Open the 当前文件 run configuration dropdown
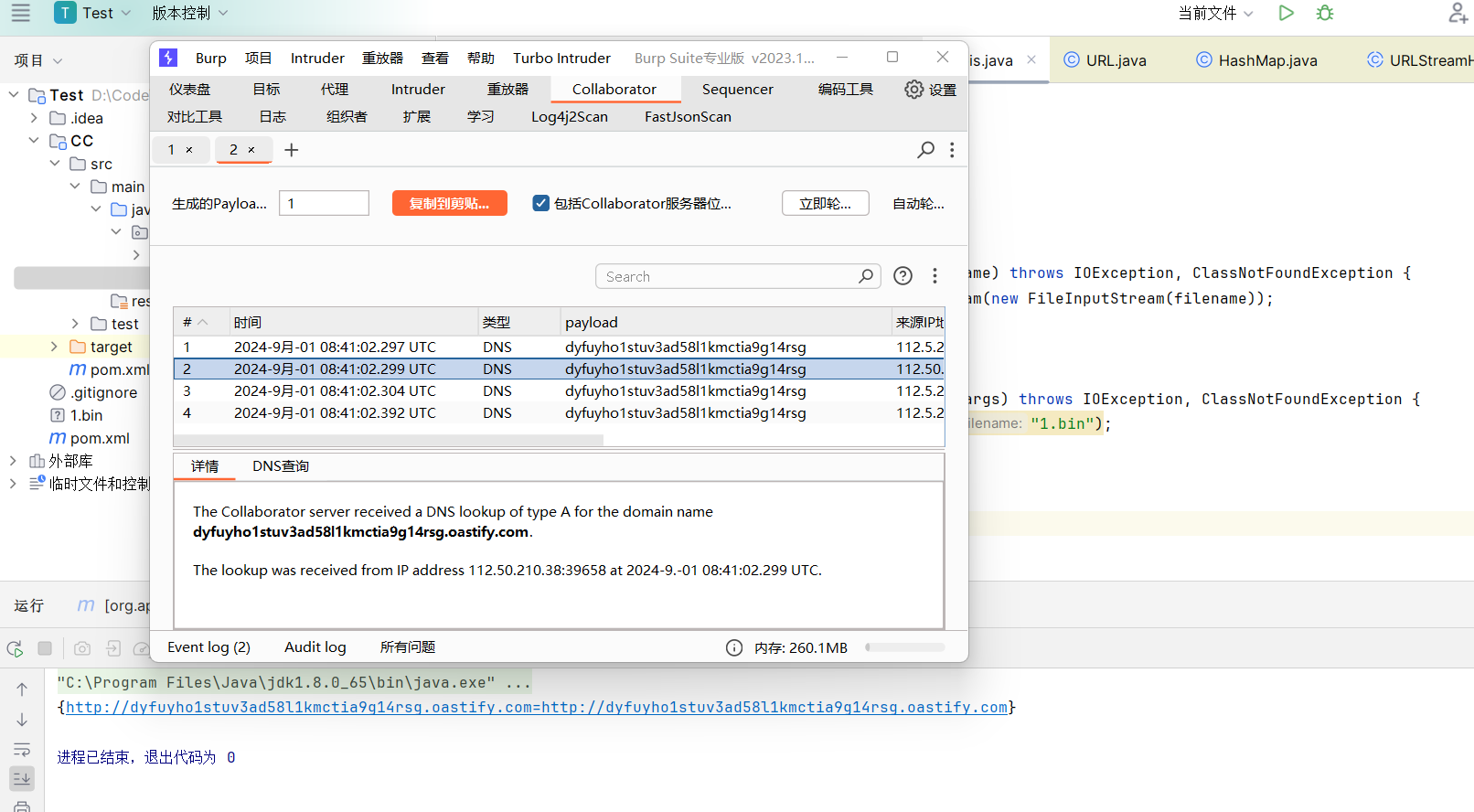Viewport: 1474px width, 812px height. [x=1215, y=13]
